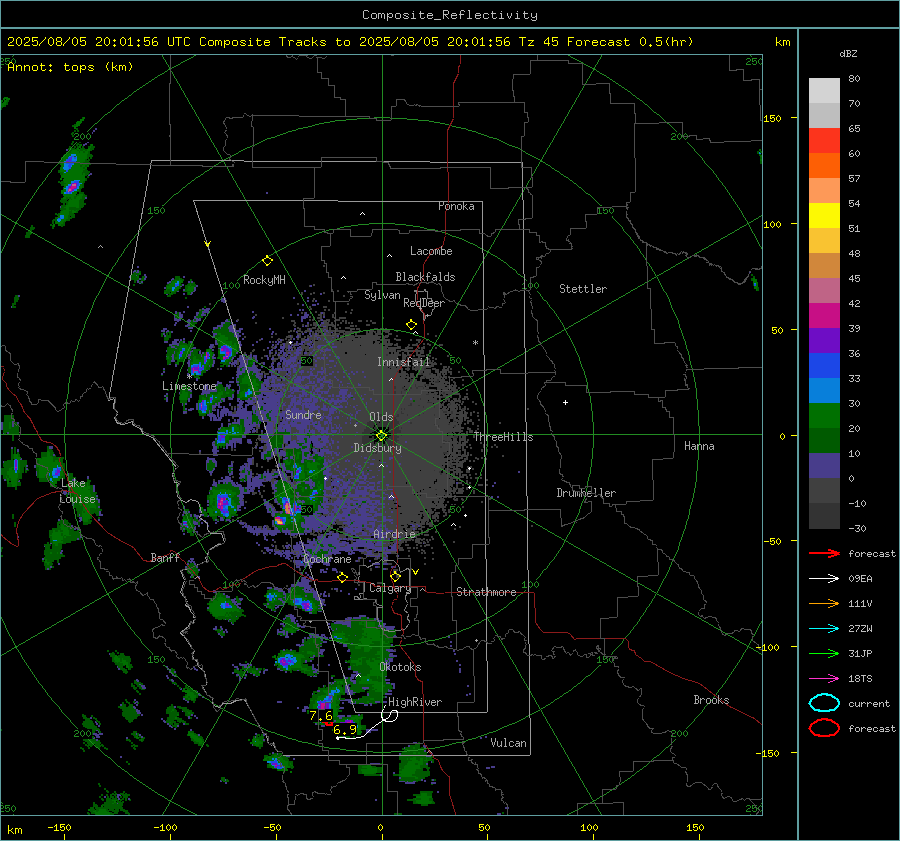Click the white 09EA track arrow

click(x=824, y=578)
